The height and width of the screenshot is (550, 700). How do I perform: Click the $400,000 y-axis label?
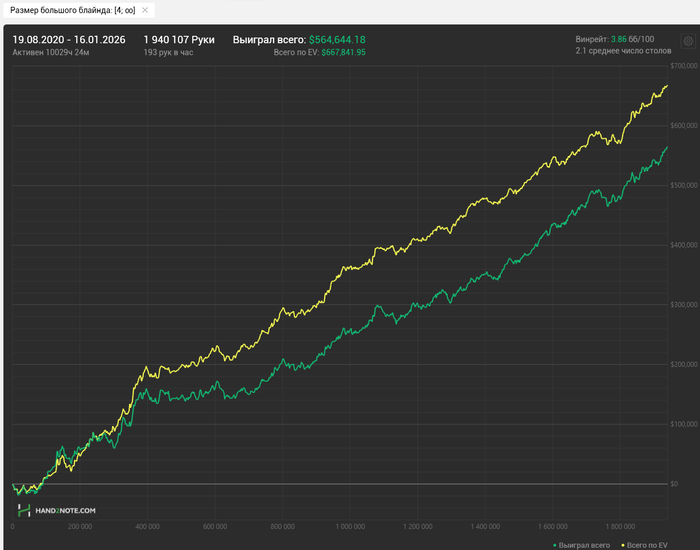coord(683,245)
